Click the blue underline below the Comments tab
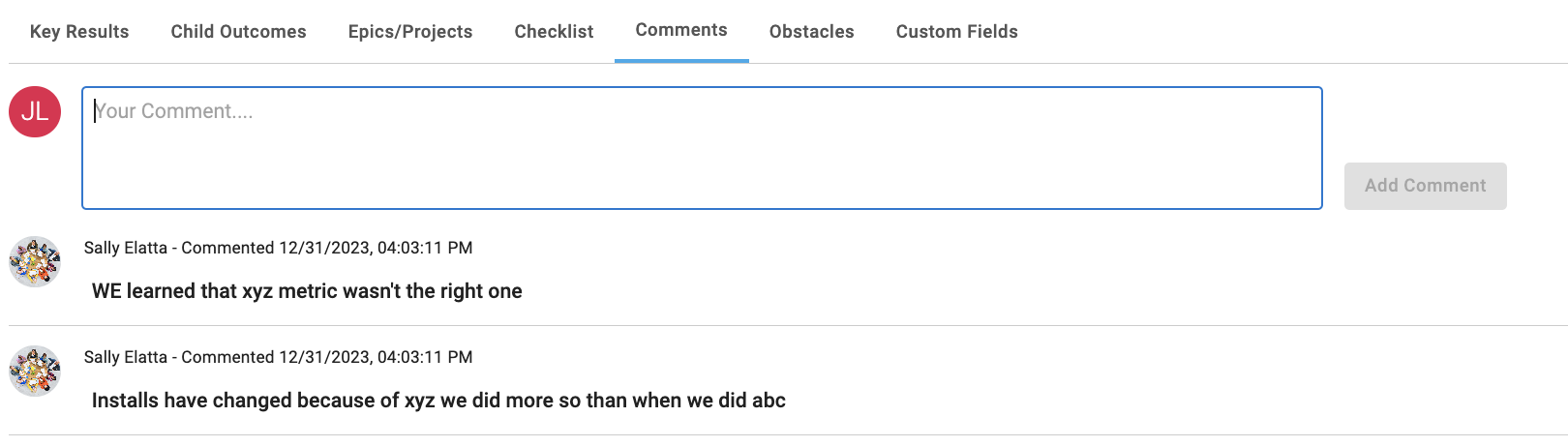This screenshot has width=1568, height=447. click(x=681, y=61)
